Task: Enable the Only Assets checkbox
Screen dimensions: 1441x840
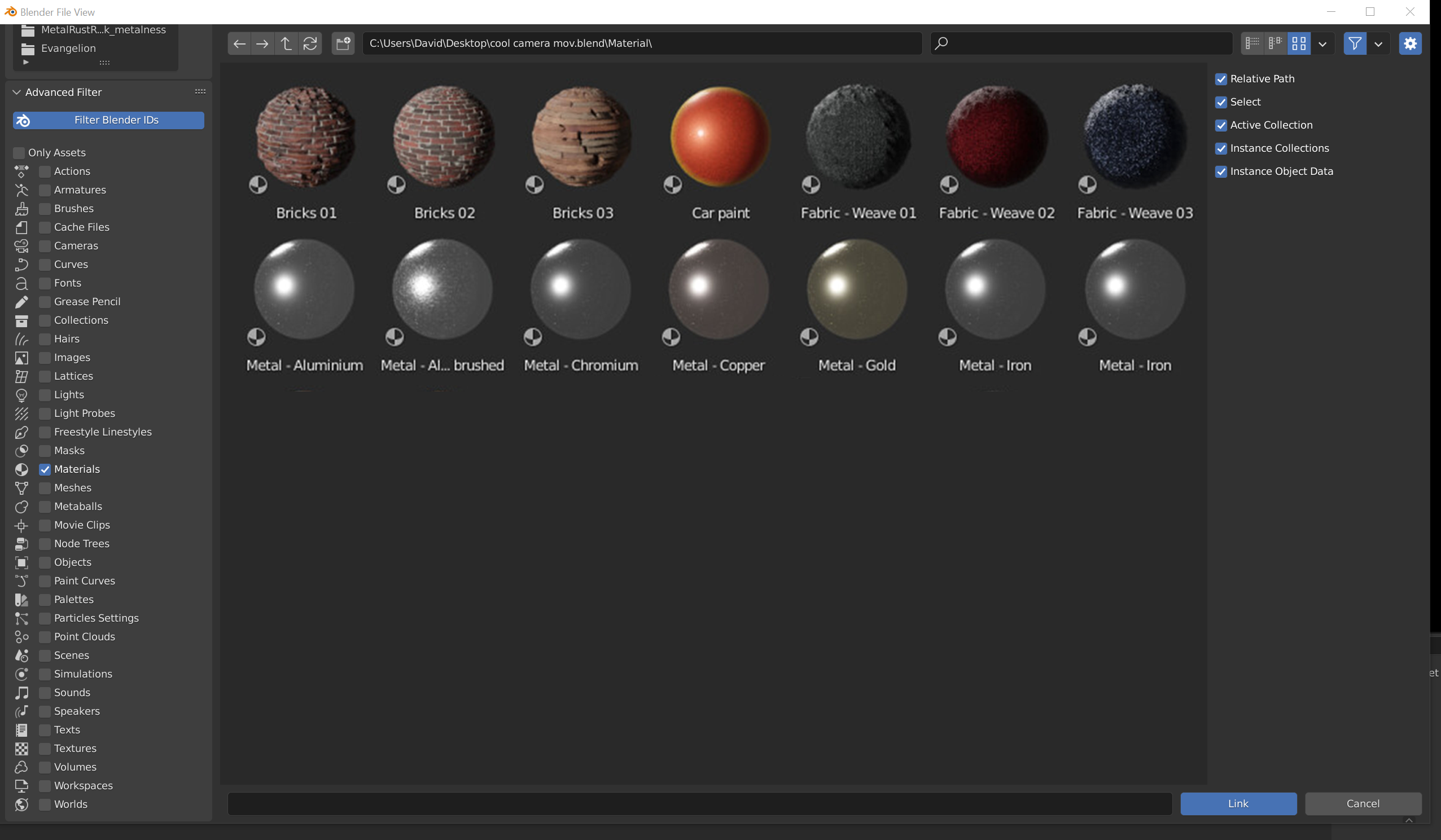Action: (19, 152)
